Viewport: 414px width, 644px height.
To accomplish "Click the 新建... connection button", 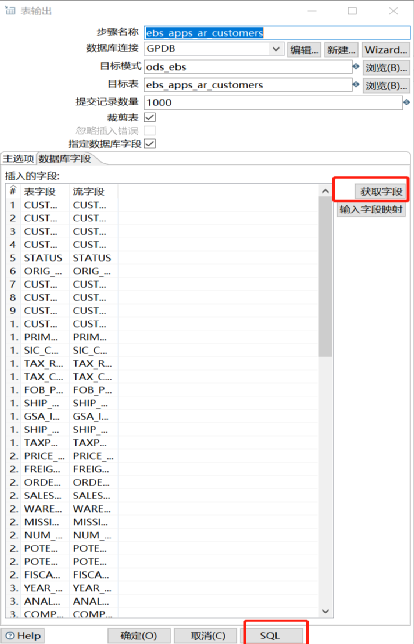I will [x=341, y=50].
